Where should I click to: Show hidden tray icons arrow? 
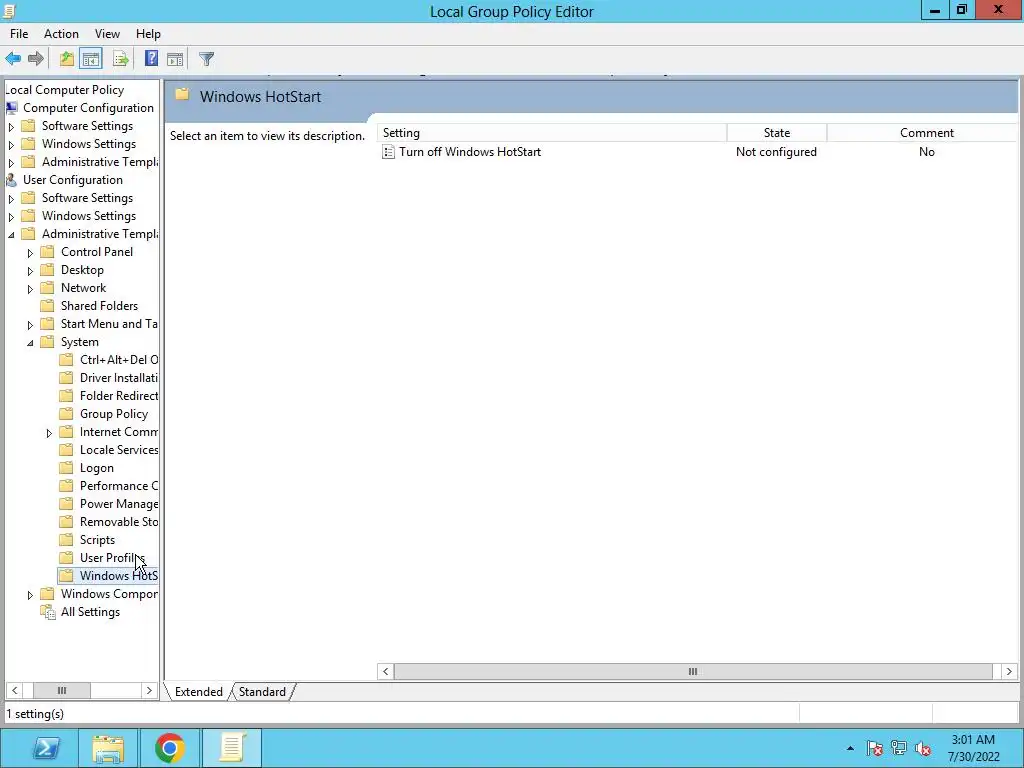coord(850,748)
